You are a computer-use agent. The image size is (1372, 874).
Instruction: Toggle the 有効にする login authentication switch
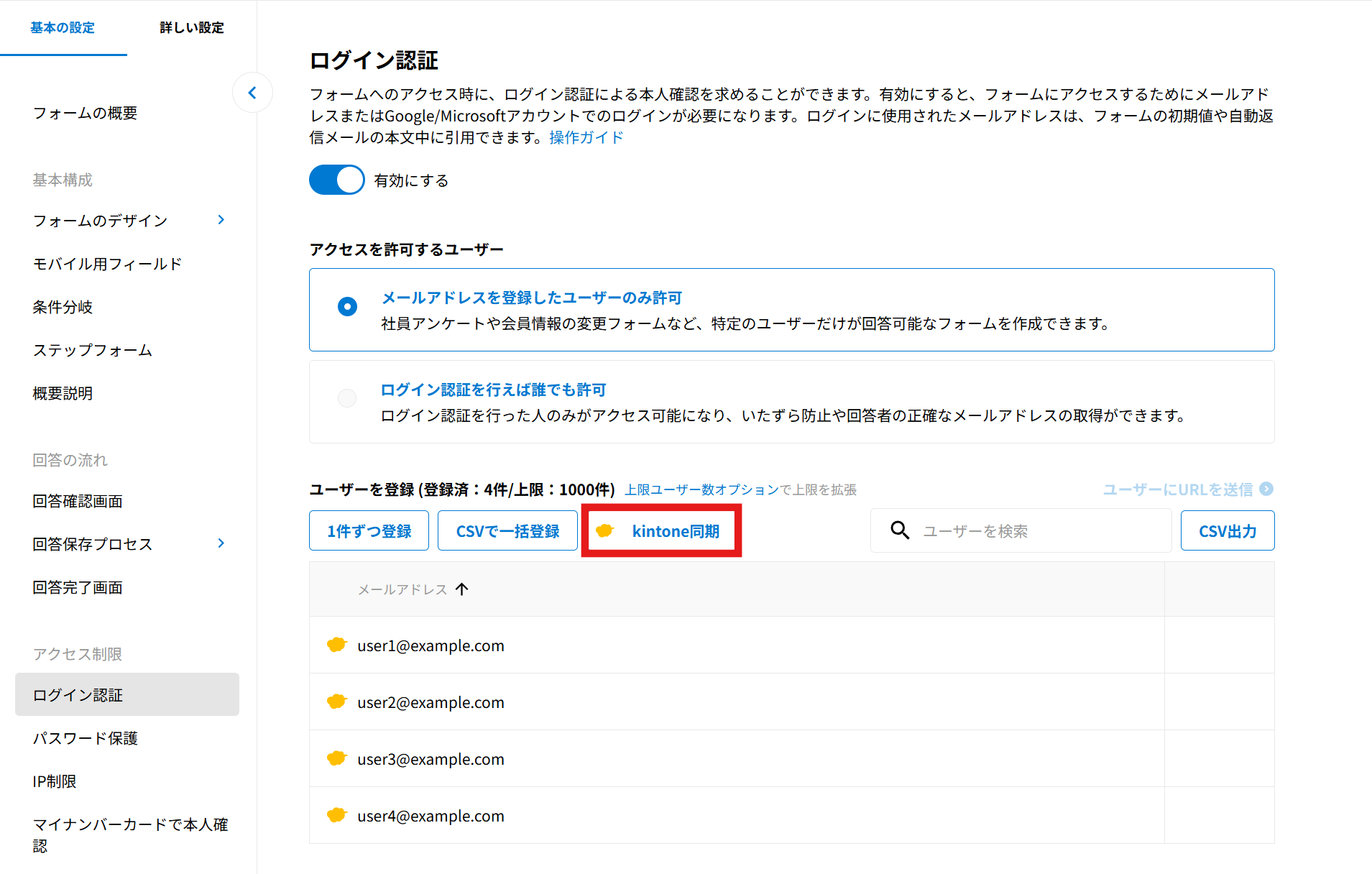click(x=336, y=180)
